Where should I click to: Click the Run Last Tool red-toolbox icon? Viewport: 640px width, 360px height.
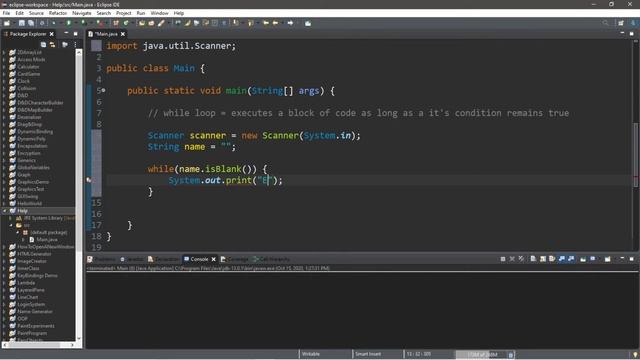point(100,23)
